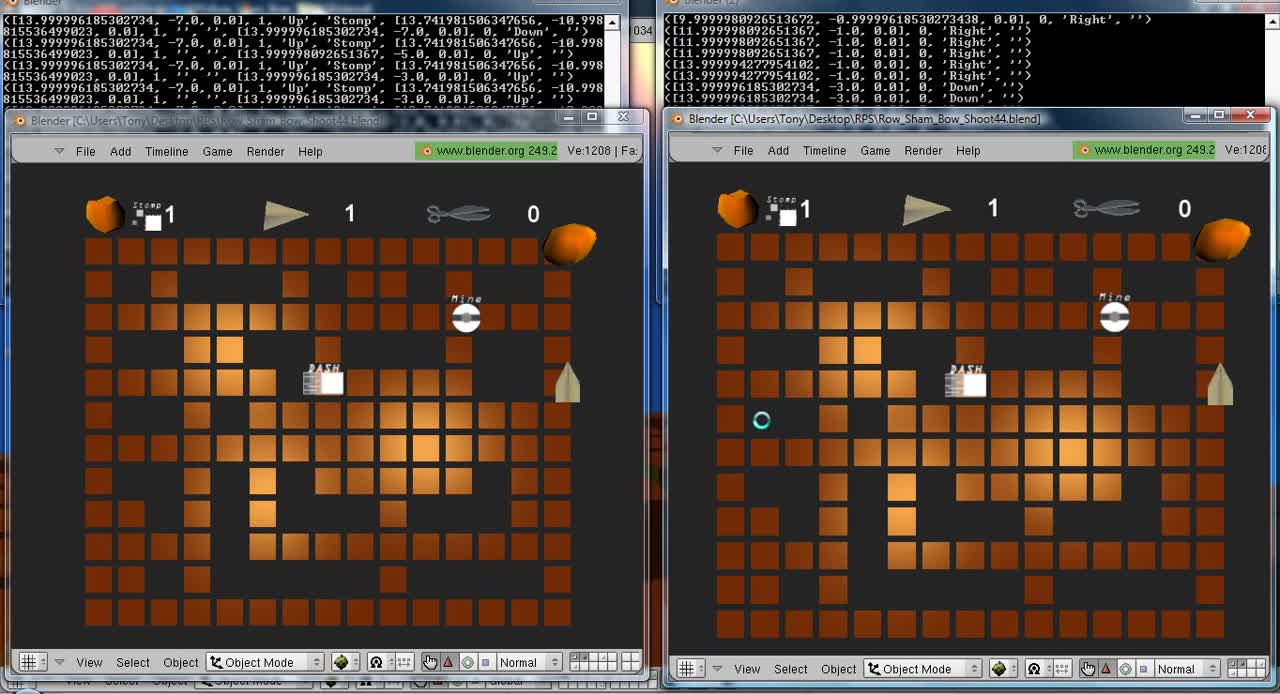The width and height of the screenshot is (1280, 694).
Task: Open Normal orientation dropdown in right window
Action: [1183, 669]
